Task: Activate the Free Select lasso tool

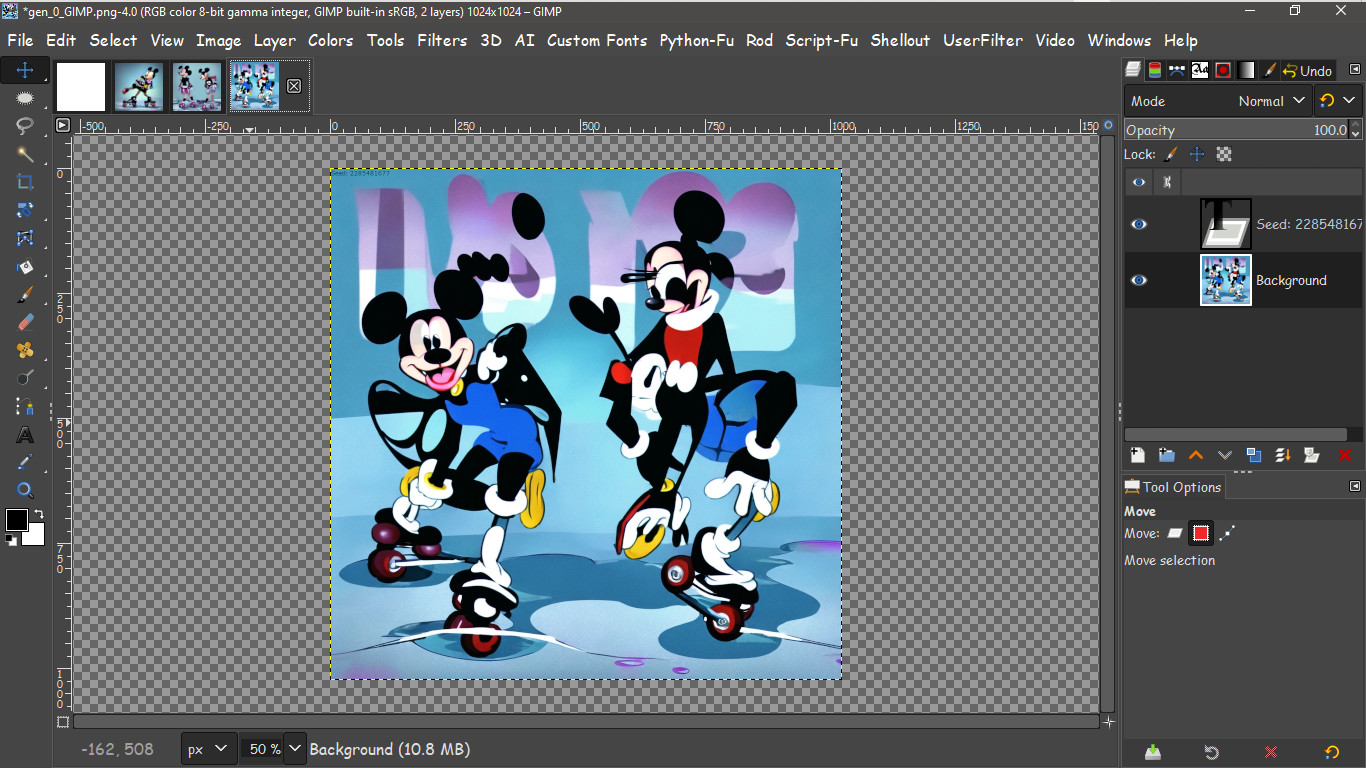Action: (x=24, y=126)
